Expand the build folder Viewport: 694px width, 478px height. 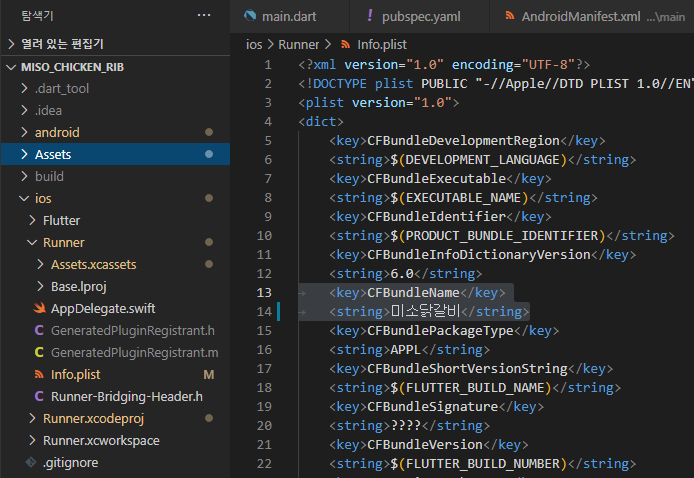coord(25,176)
